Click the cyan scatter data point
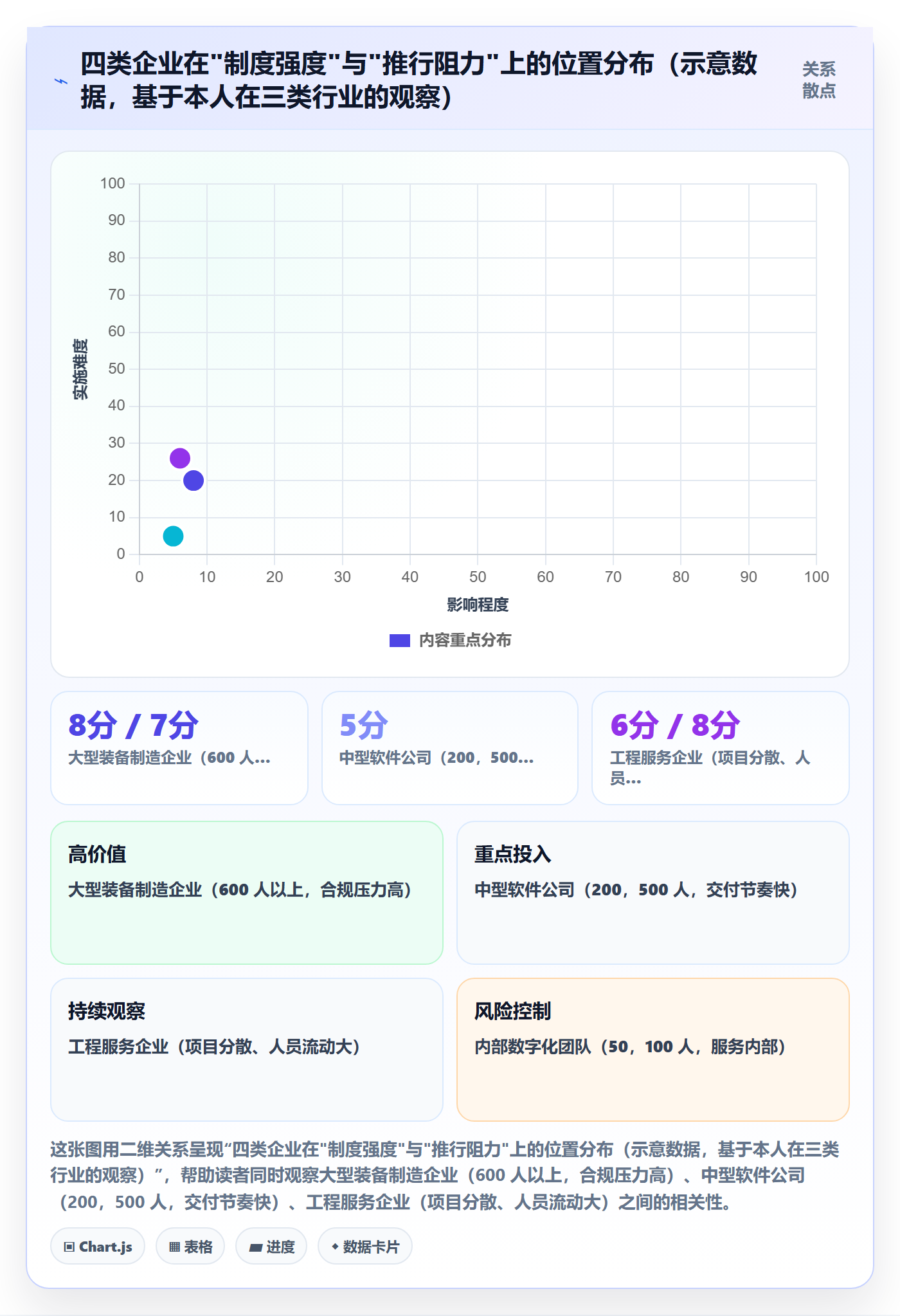Image resolution: width=900 pixels, height=1316 pixels. click(x=173, y=536)
